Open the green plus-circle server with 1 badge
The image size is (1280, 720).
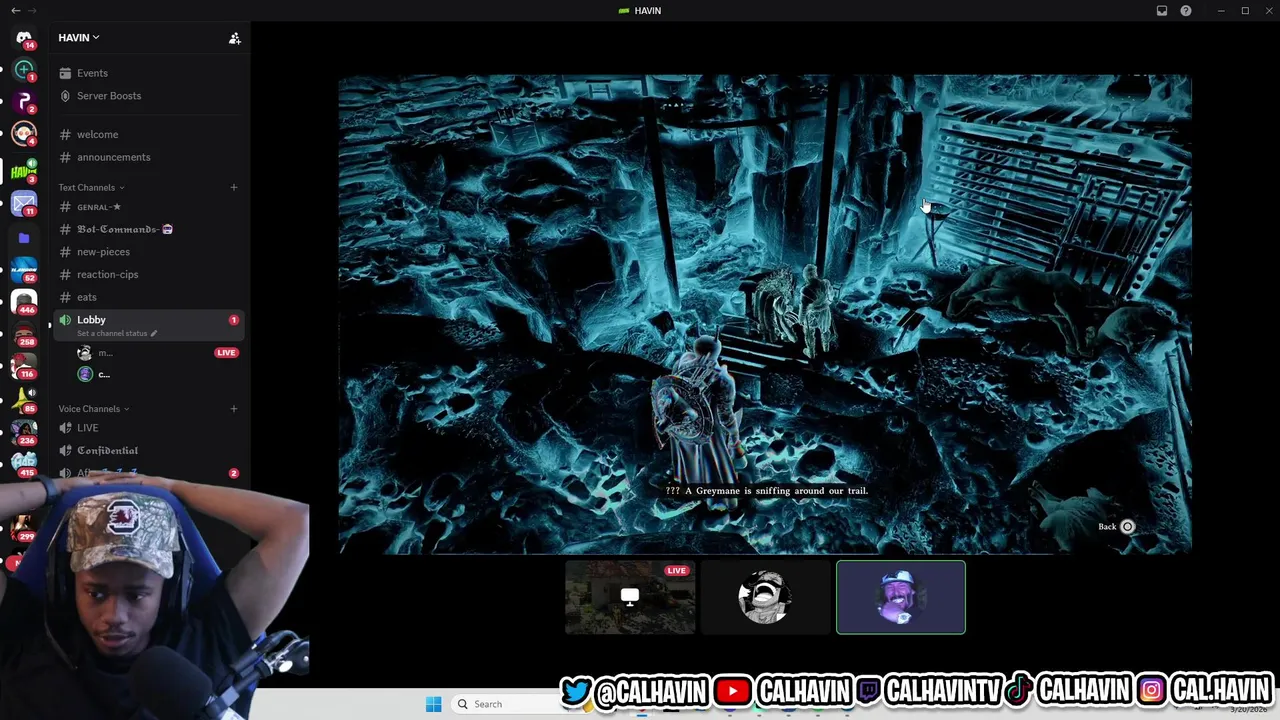pos(24,69)
